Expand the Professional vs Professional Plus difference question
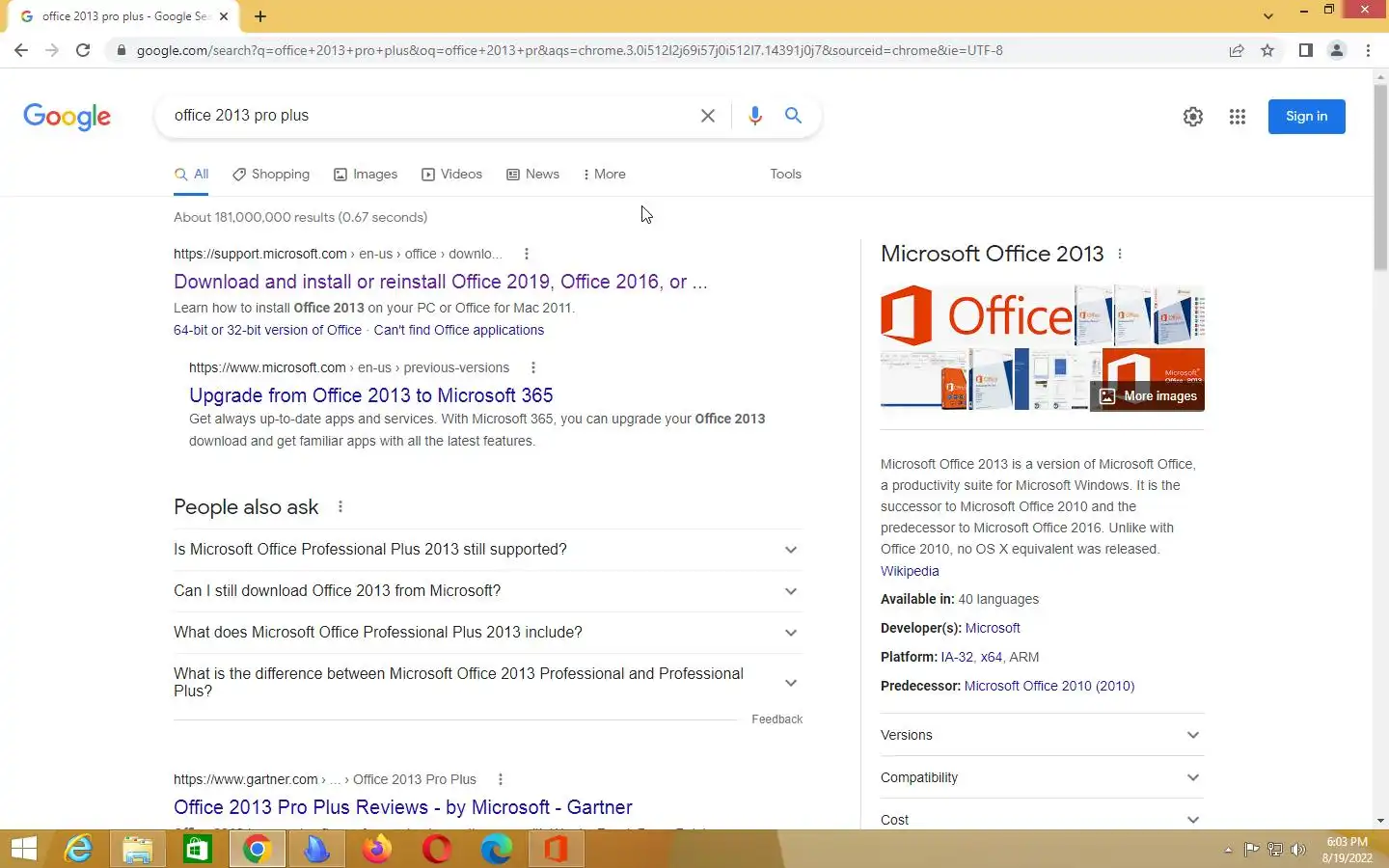 (x=487, y=683)
